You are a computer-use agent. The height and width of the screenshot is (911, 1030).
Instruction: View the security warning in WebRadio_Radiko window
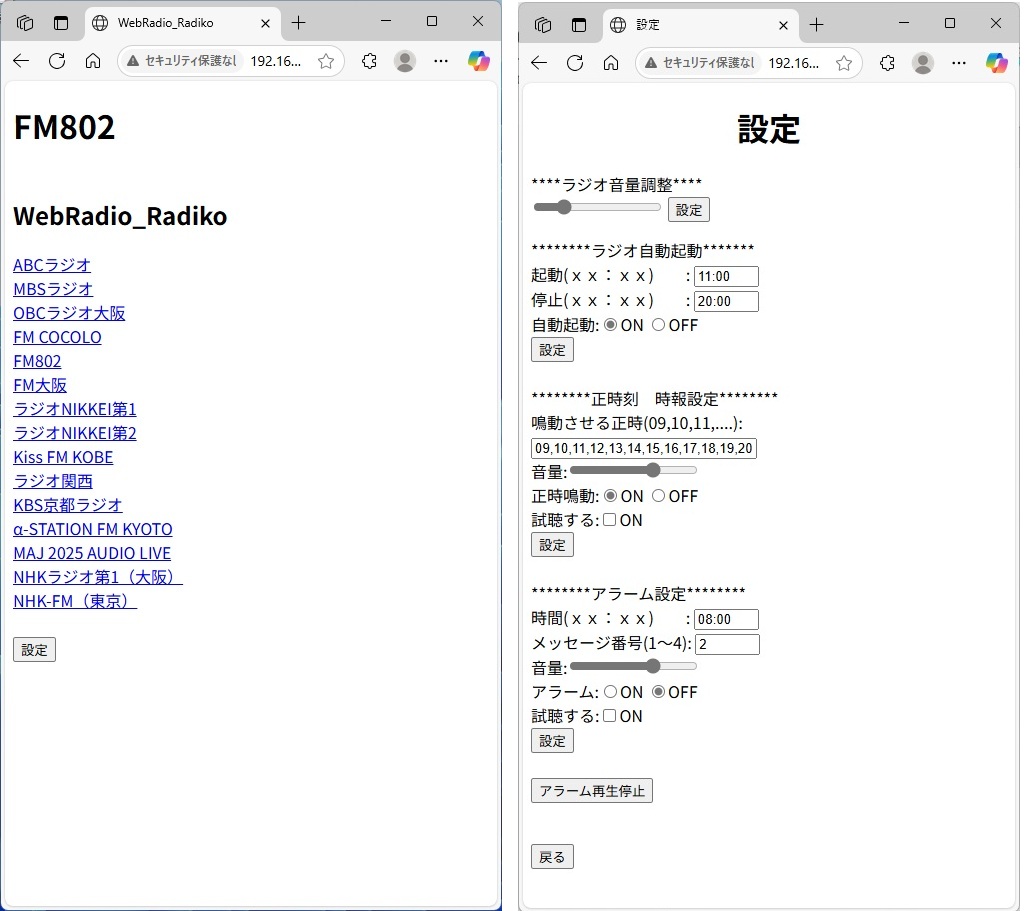point(181,61)
